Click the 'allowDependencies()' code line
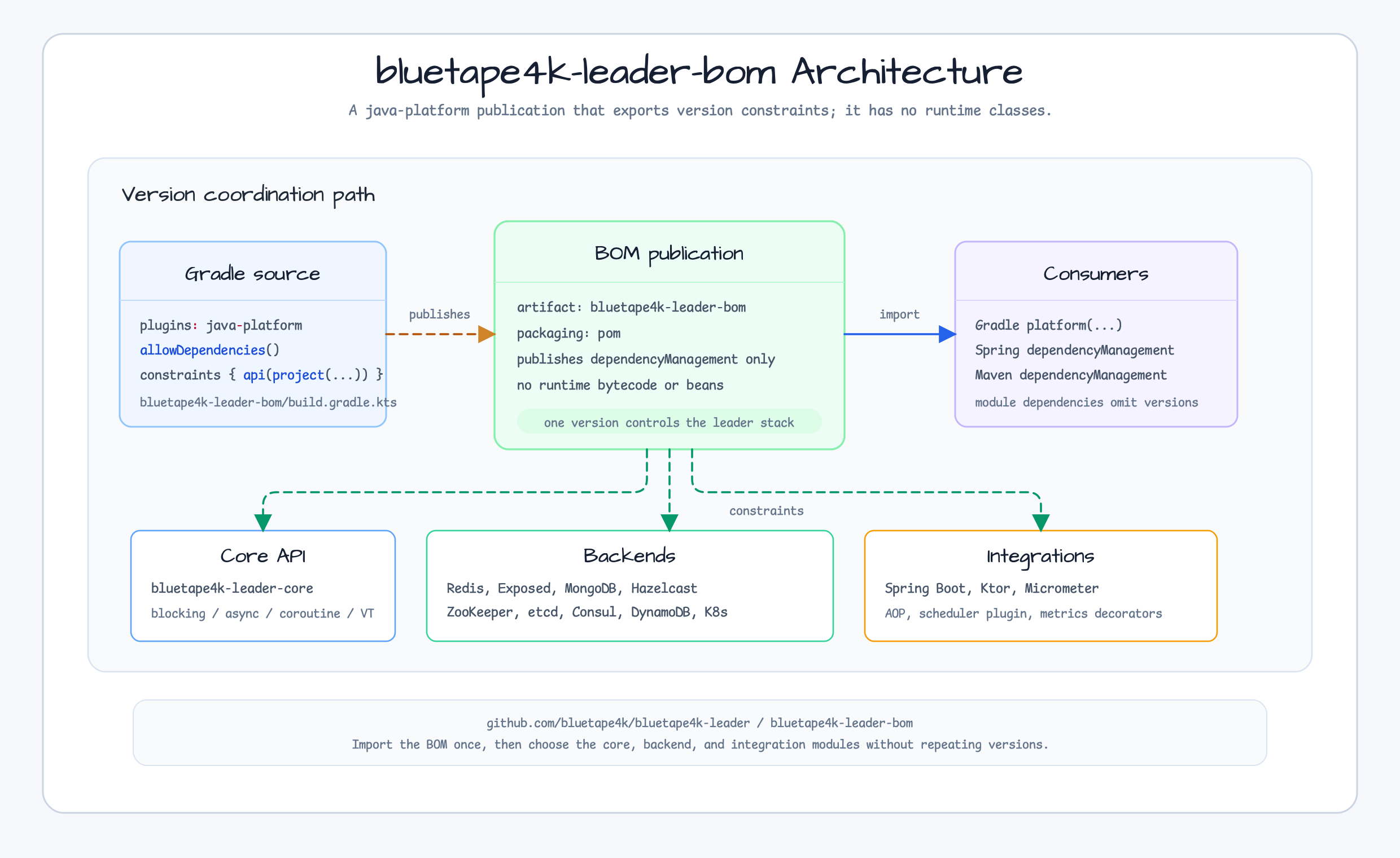This screenshot has height=858, width=1400. 209,350
